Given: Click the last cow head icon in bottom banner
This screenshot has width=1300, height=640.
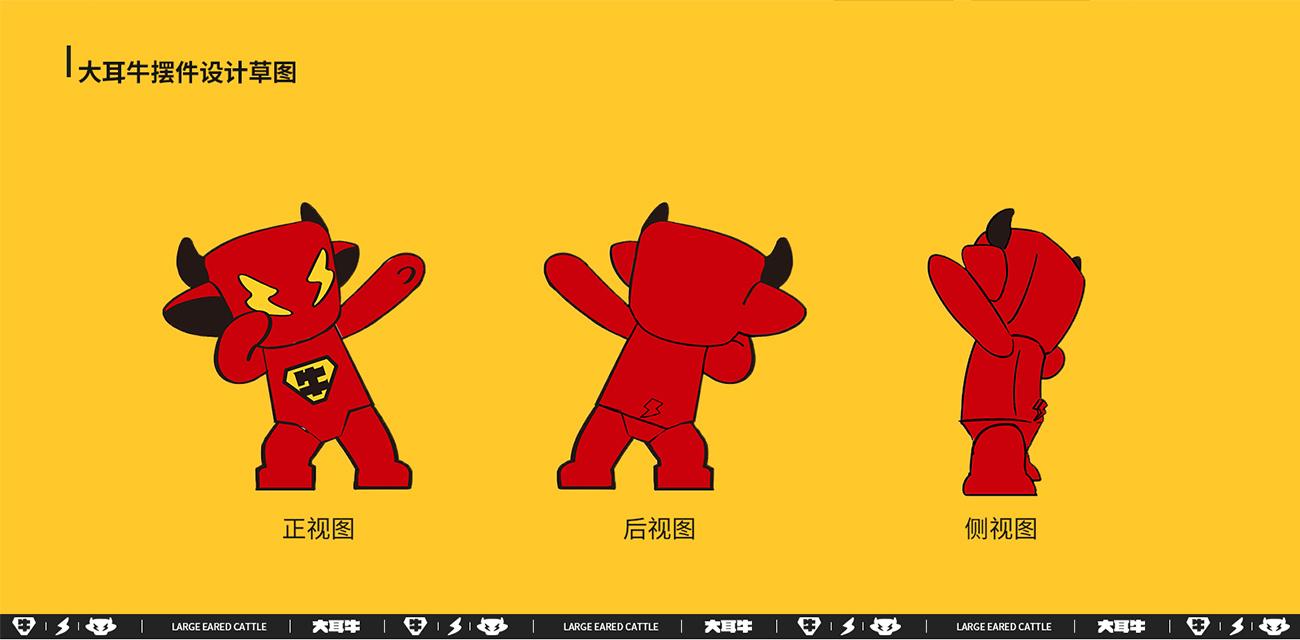Looking at the screenshot, I should (x=1274, y=627).
